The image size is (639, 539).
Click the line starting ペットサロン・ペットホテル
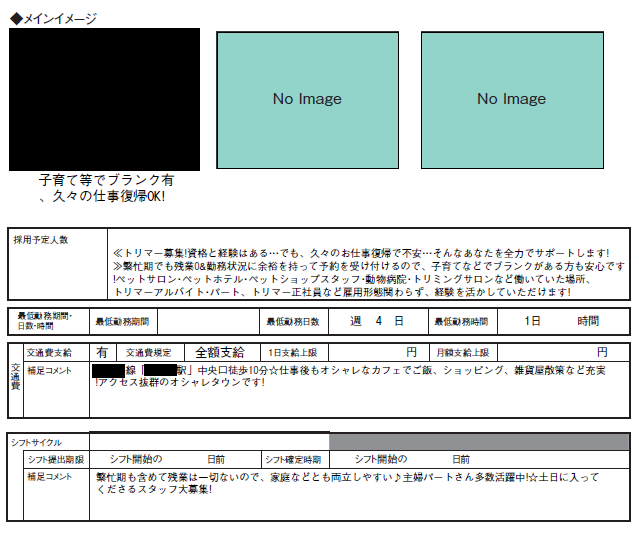tap(353, 279)
